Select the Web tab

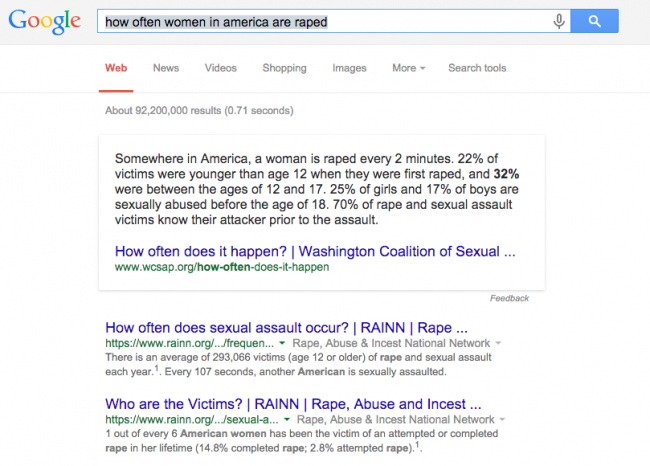pyautogui.click(x=116, y=68)
